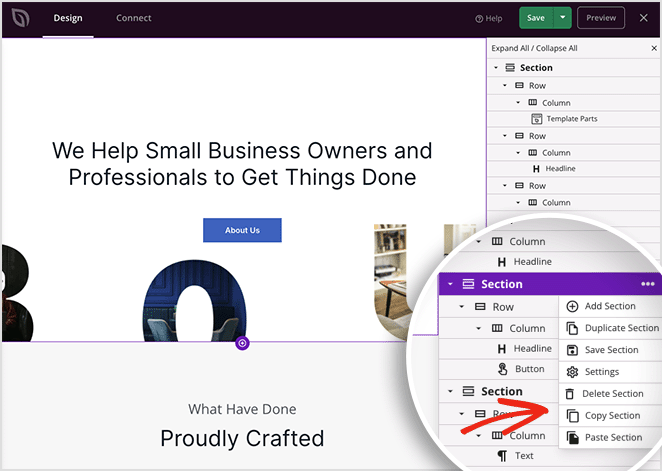Collapse the Row below Template Parts
The height and width of the screenshot is (471, 662).
click(505, 136)
